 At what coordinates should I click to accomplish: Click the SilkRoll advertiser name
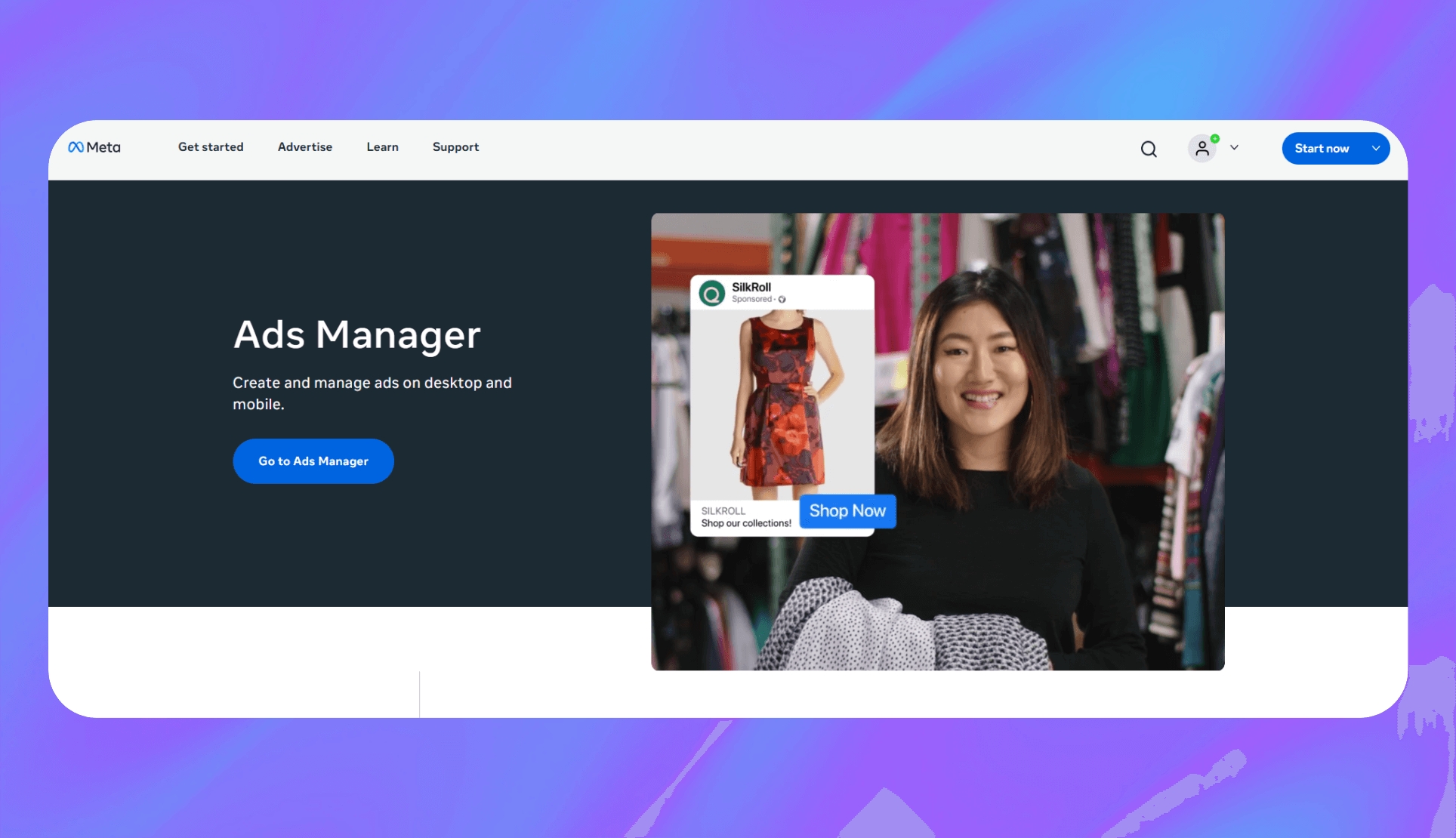[x=751, y=287]
